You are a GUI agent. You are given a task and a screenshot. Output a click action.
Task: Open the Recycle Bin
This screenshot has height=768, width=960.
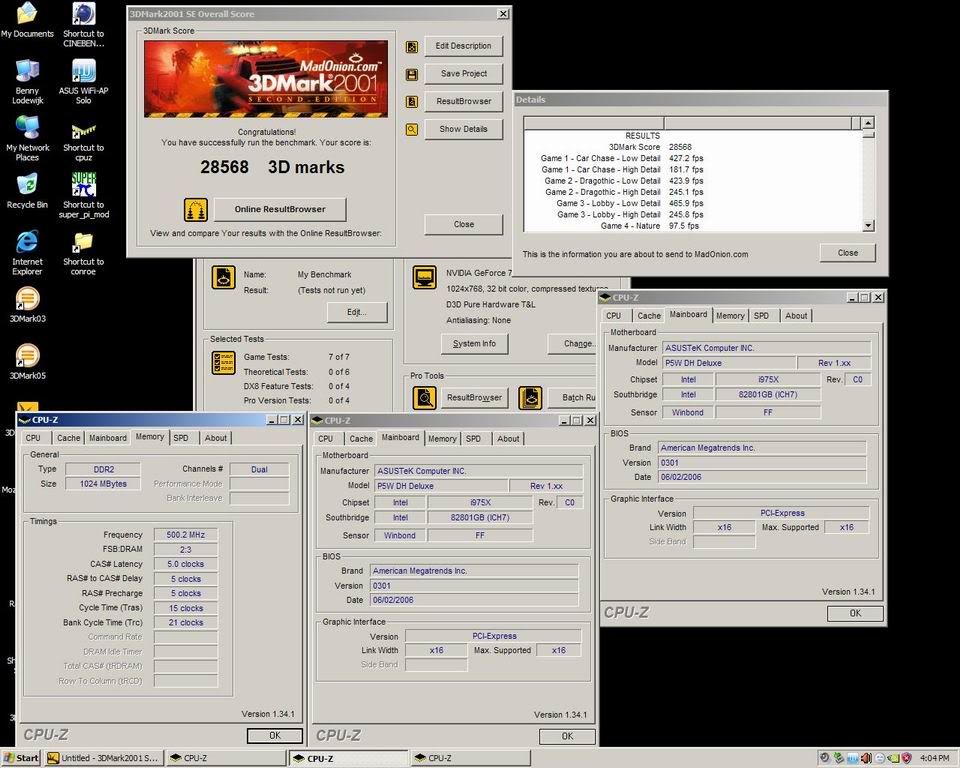pos(27,191)
